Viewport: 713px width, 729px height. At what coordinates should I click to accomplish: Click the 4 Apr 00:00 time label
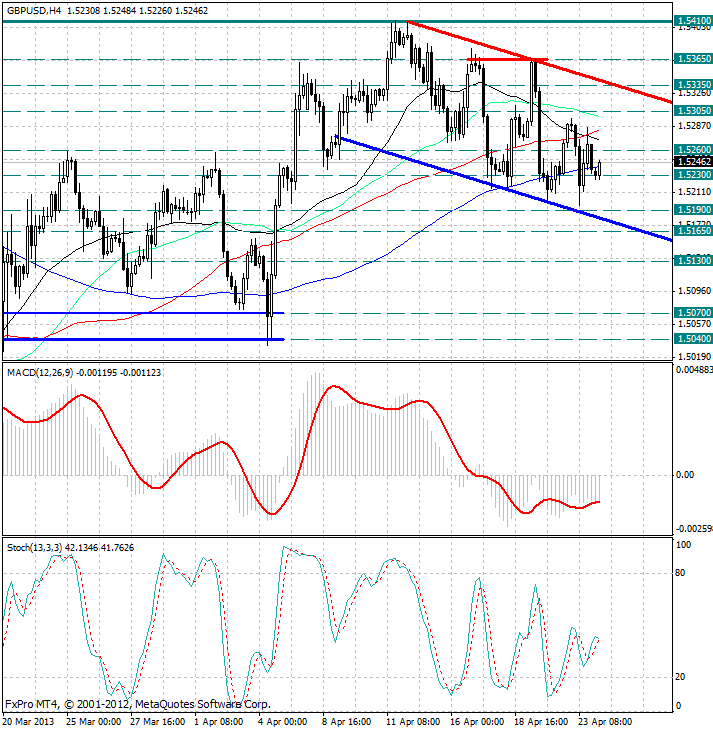(283, 722)
